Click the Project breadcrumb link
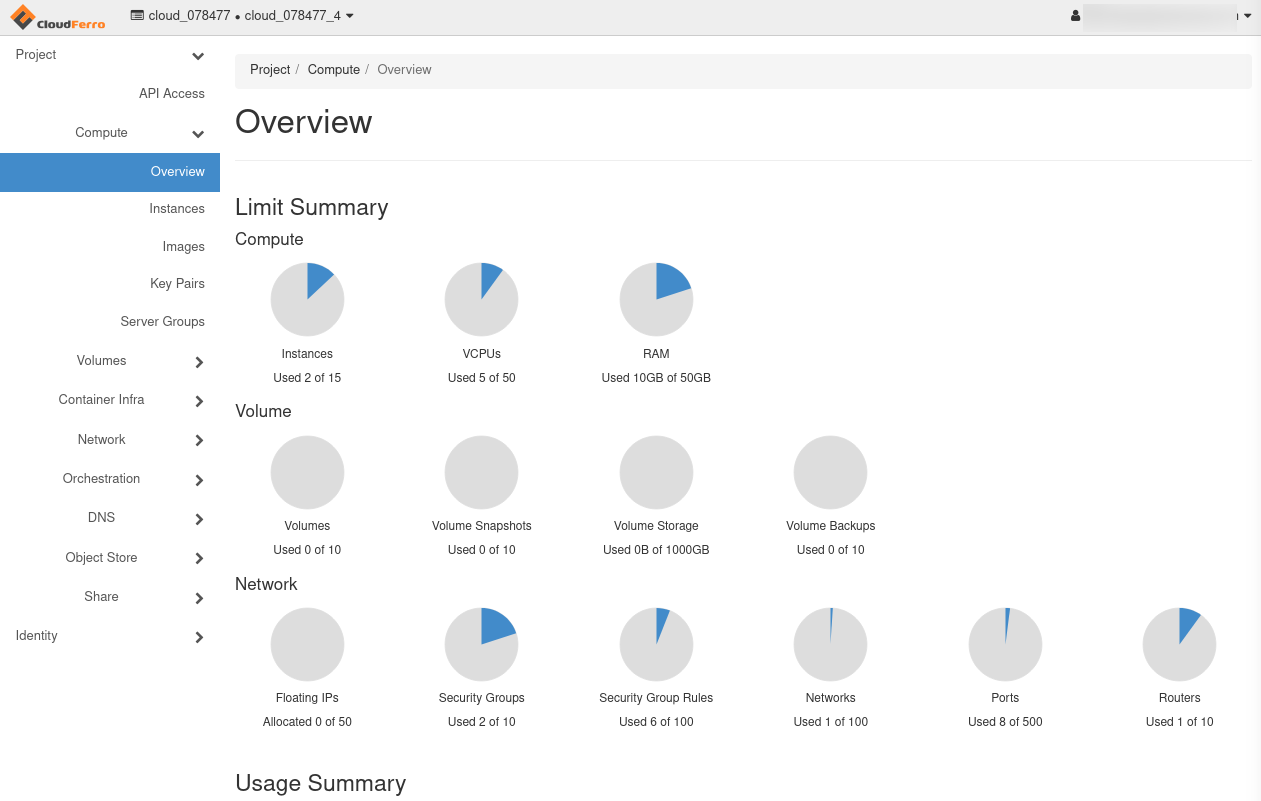 coord(270,70)
